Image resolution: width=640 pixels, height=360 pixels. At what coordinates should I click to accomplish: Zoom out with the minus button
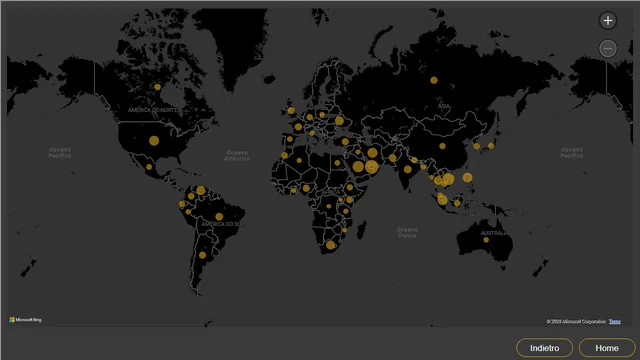point(608,49)
